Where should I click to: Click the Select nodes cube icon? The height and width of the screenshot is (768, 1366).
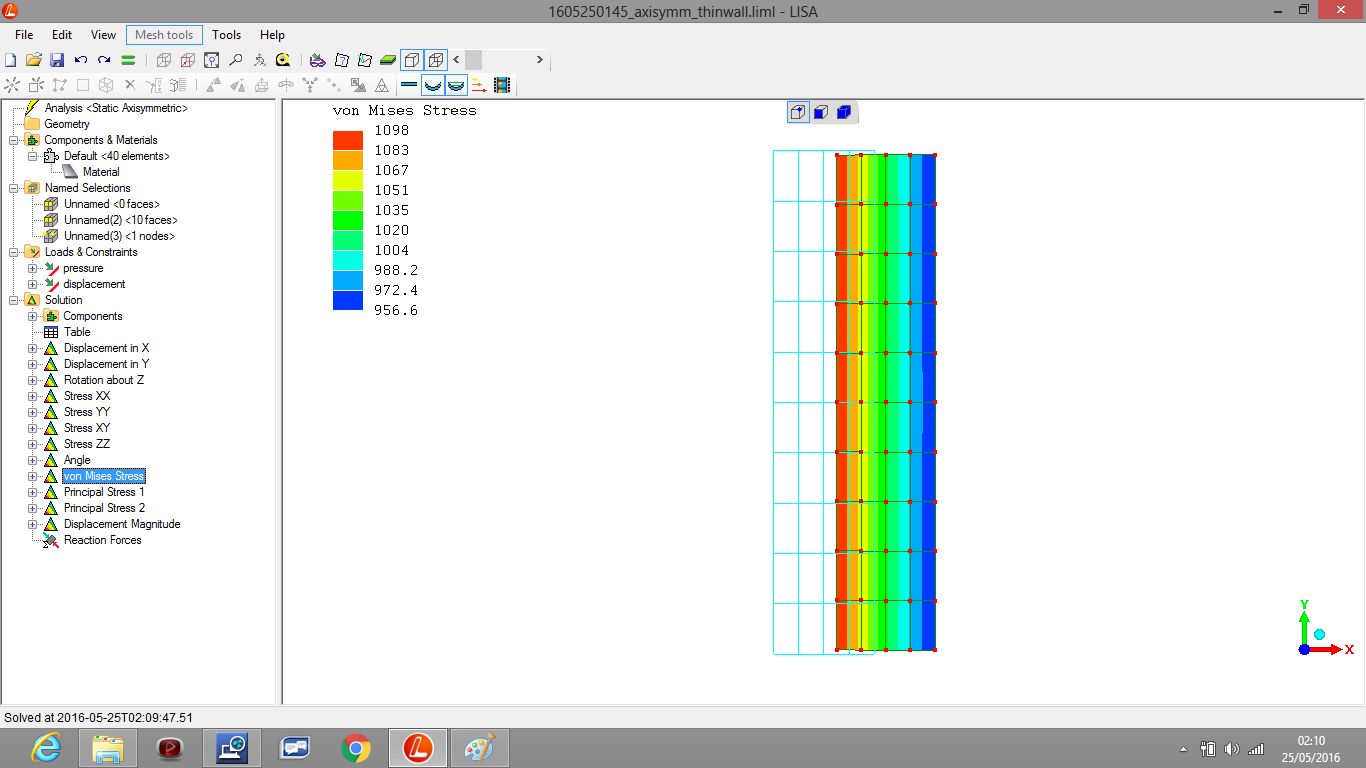tap(798, 112)
